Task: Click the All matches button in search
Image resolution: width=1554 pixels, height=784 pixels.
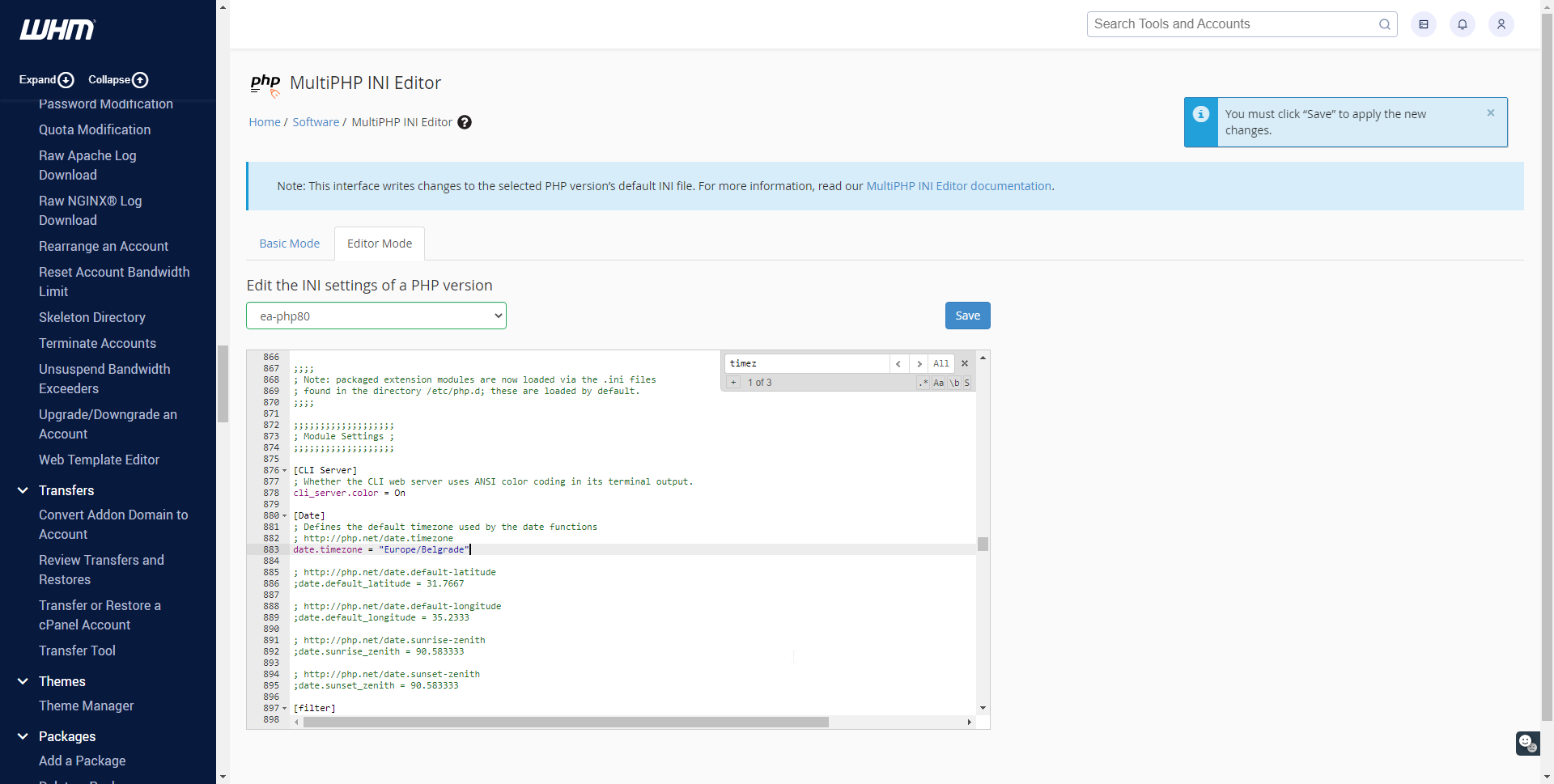Action: point(941,364)
